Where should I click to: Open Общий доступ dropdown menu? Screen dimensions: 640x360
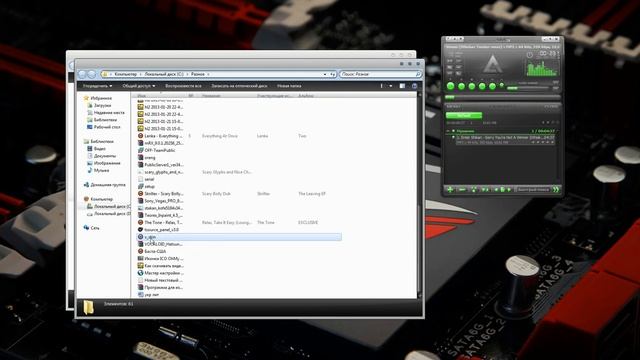[x=139, y=86]
